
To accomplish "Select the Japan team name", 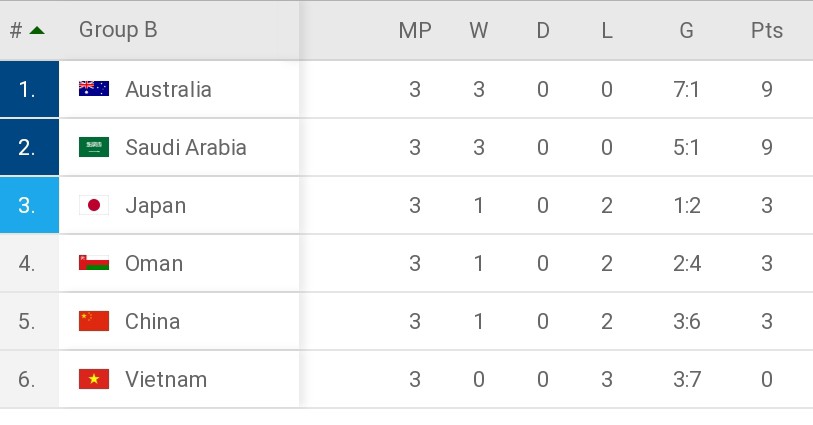I will point(155,205).
